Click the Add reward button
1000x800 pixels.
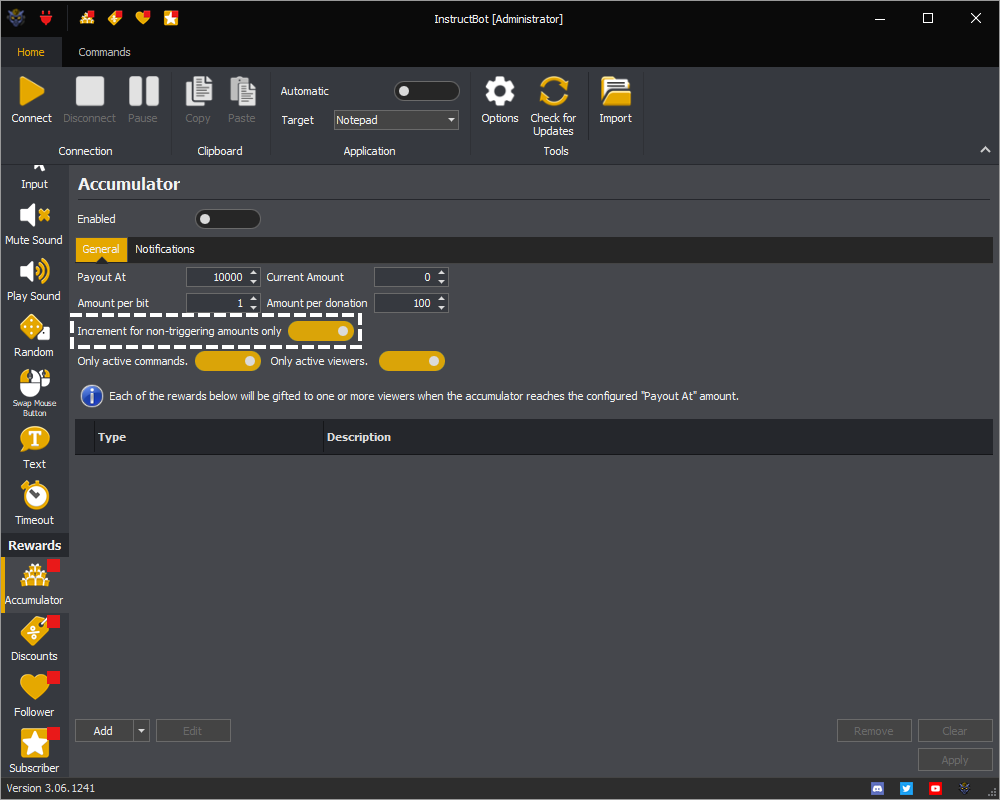[x=104, y=731]
